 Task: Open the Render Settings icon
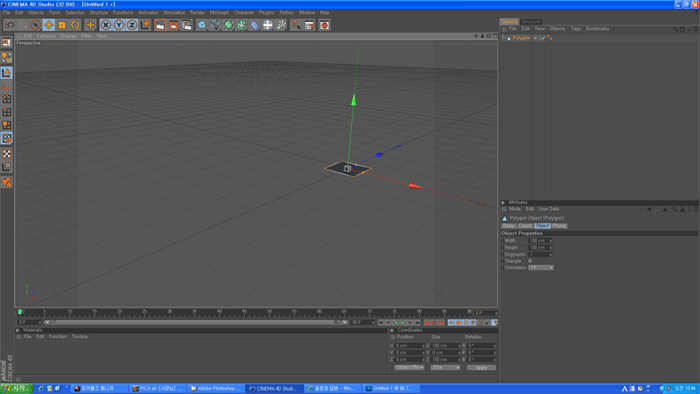click(x=186, y=25)
